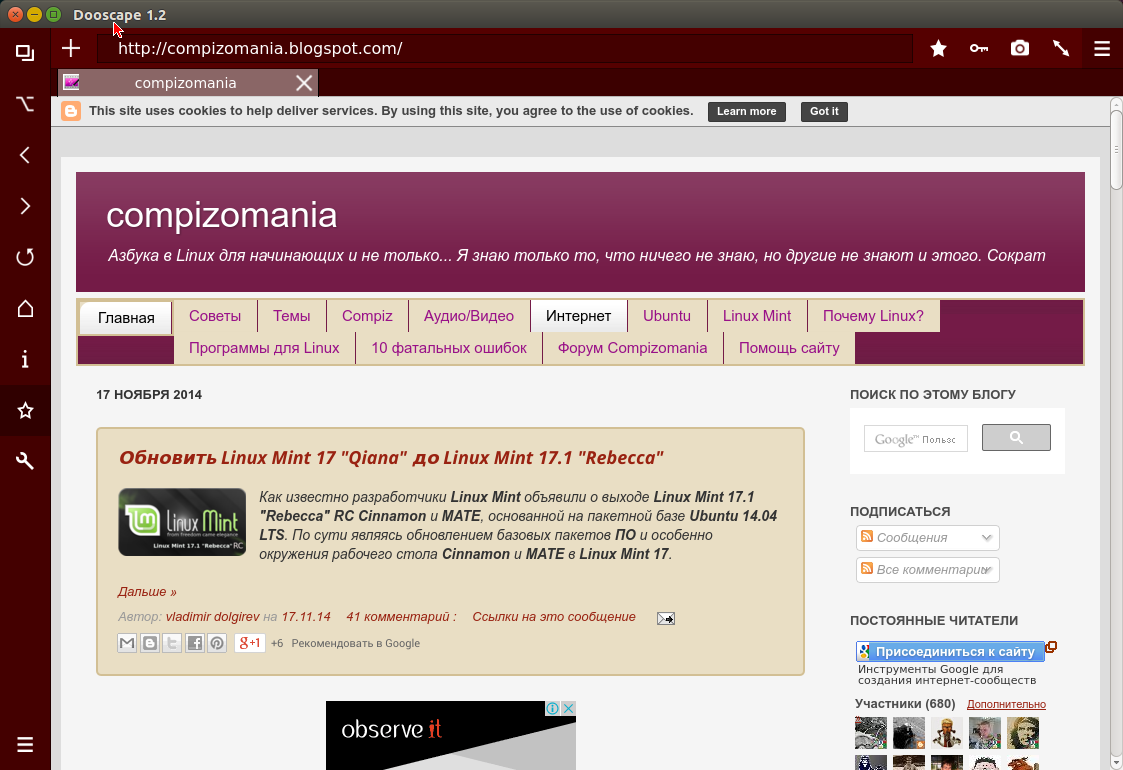Open the 17.11.14 post date link
Image resolution: width=1123 pixels, height=770 pixels.
click(x=306, y=617)
